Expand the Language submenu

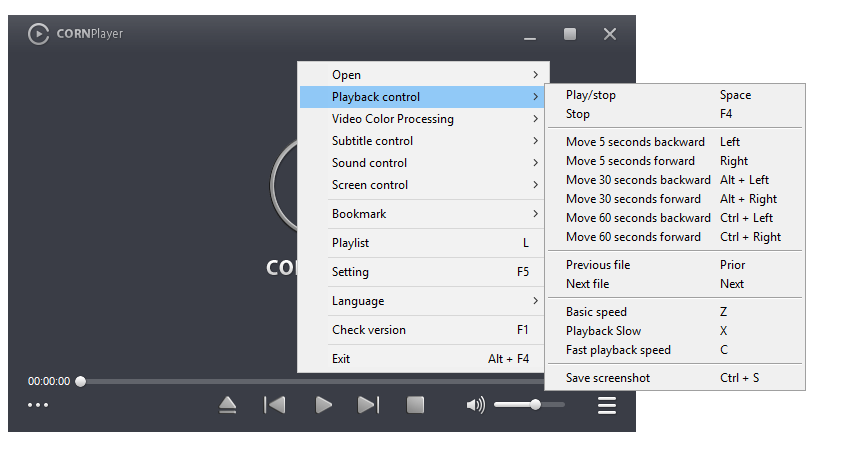tap(422, 301)
